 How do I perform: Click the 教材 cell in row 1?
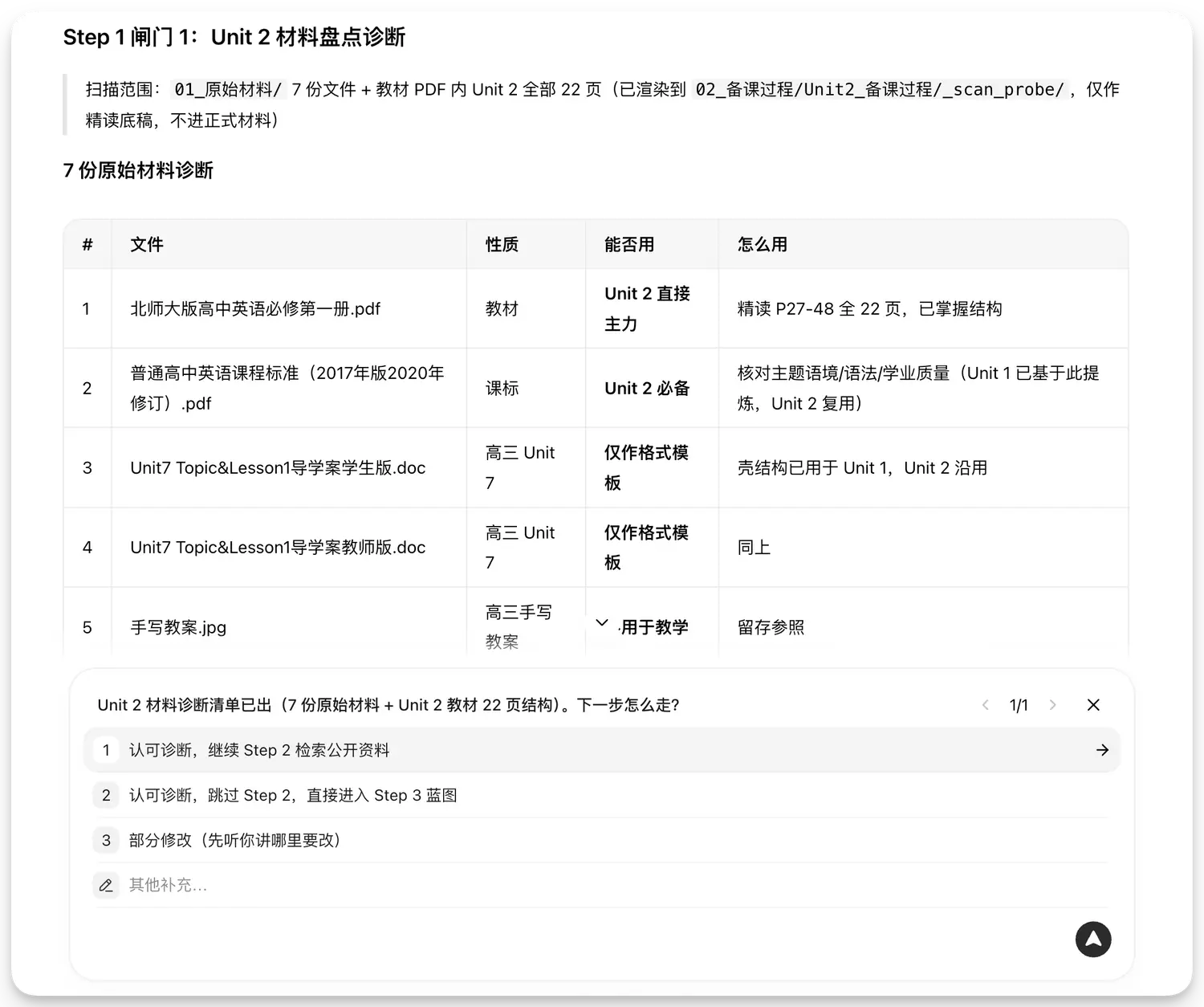coord(502,308)
